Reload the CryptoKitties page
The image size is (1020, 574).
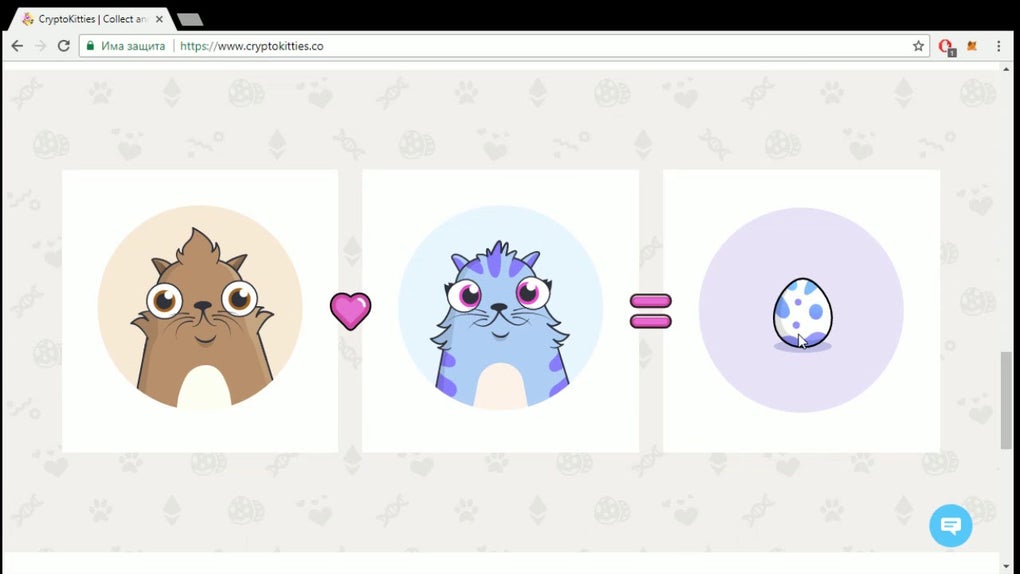pos(63,46)
